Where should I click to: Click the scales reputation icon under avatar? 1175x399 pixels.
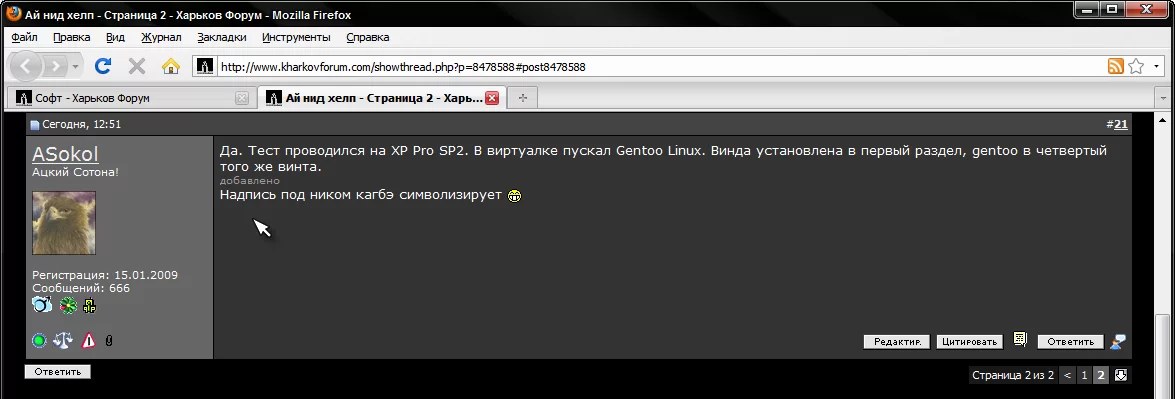pyautogui.click(x=64, y=340)
